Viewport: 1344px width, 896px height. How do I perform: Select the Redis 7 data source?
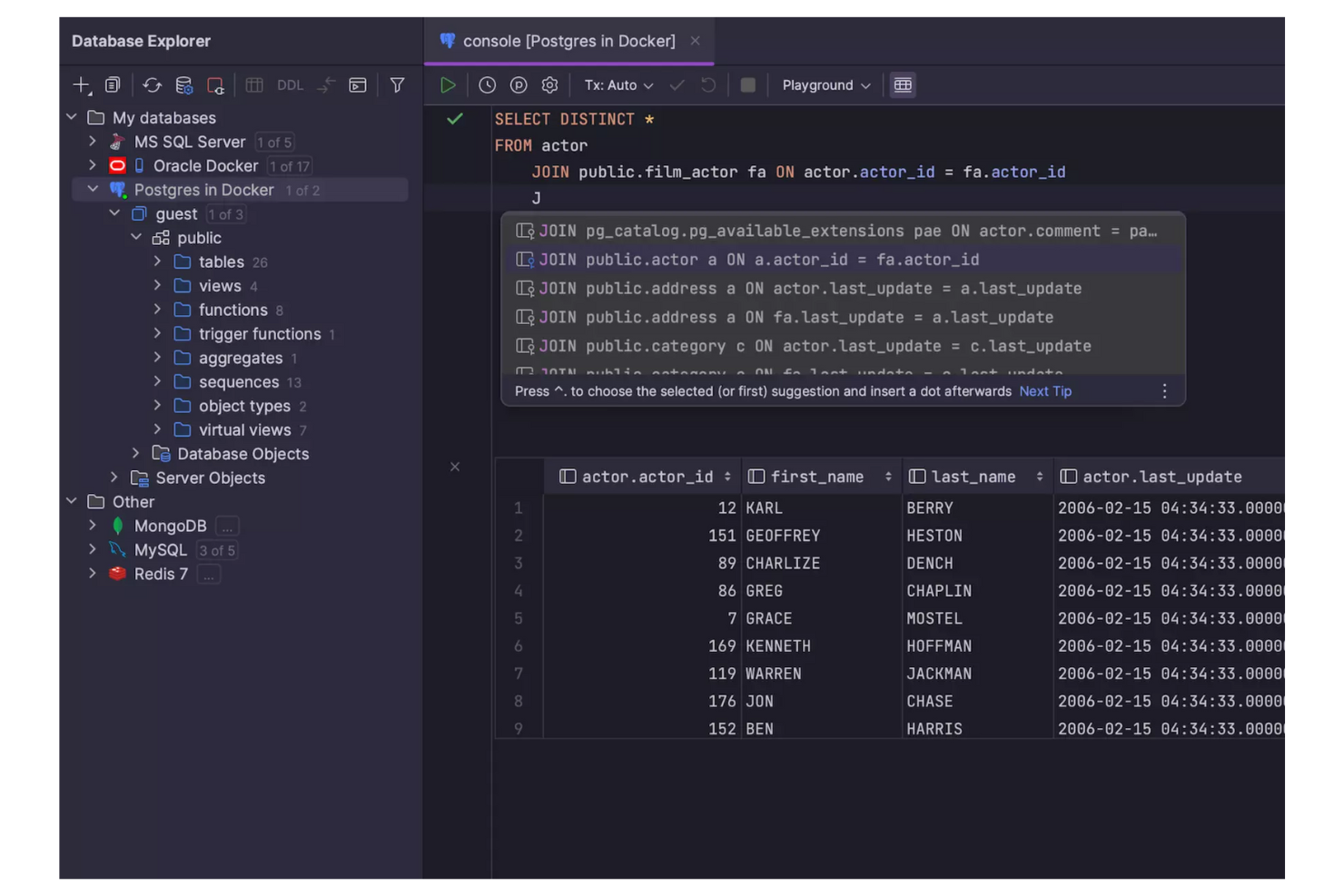click(161, 575)
